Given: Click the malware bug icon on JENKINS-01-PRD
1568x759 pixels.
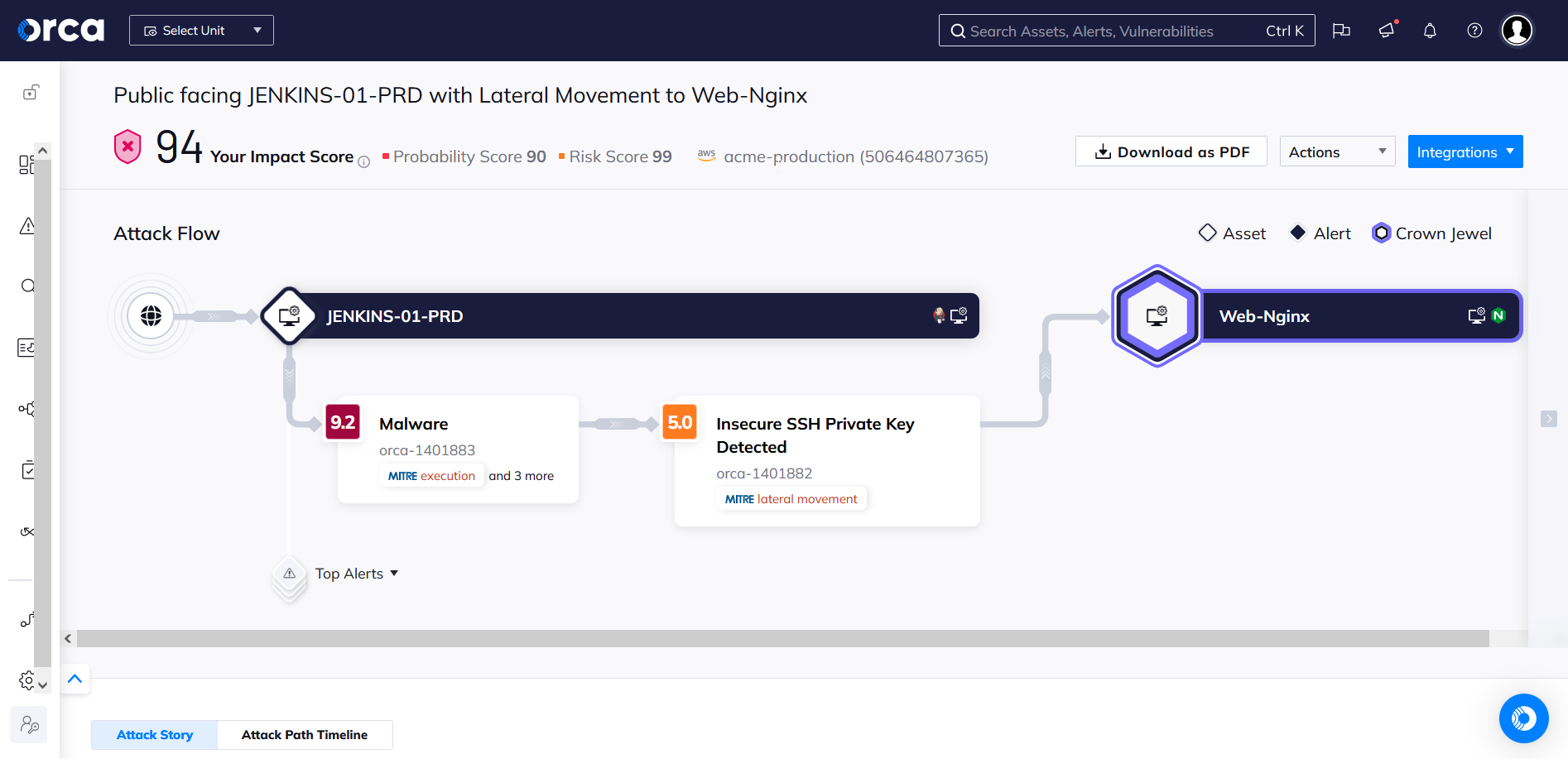Looking at the screenshot, I should coord(939,315).
